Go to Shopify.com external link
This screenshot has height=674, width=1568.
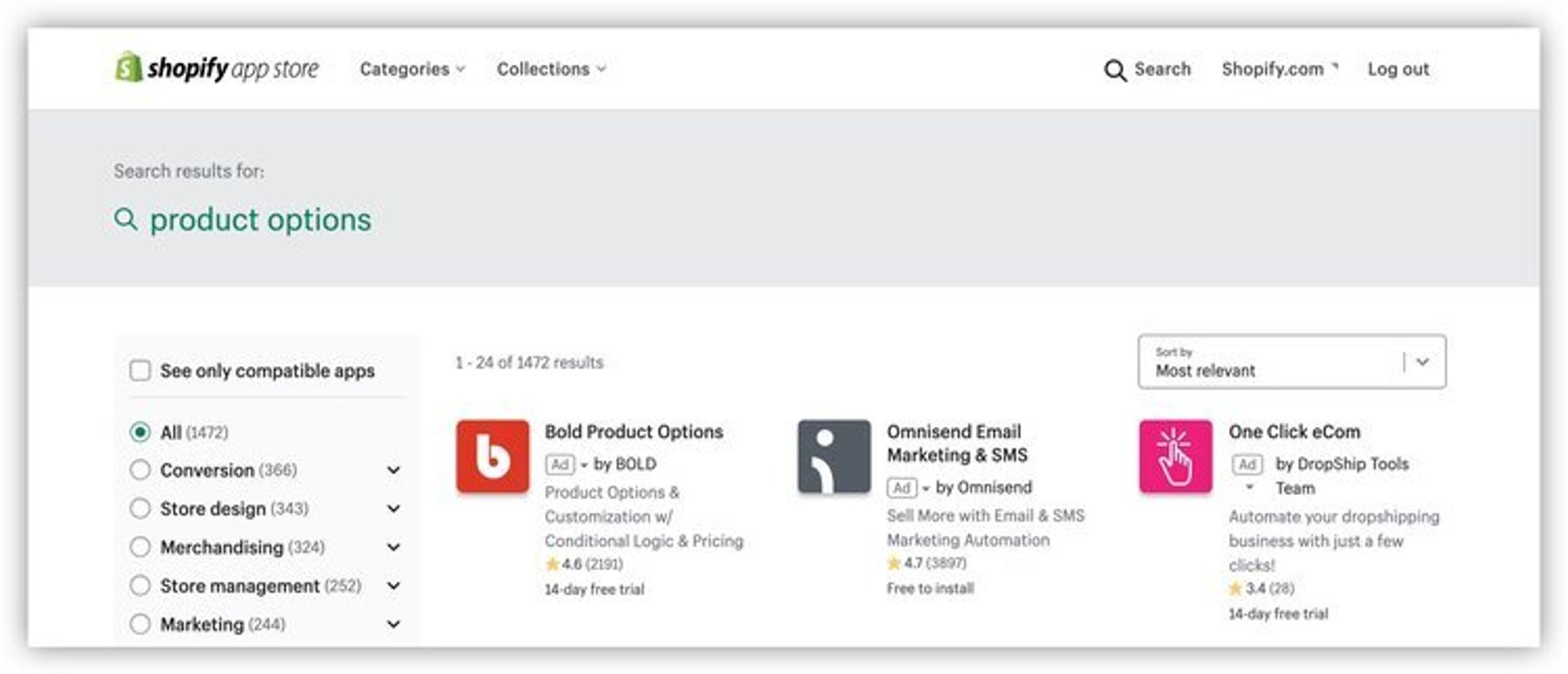click(1280, 69)
